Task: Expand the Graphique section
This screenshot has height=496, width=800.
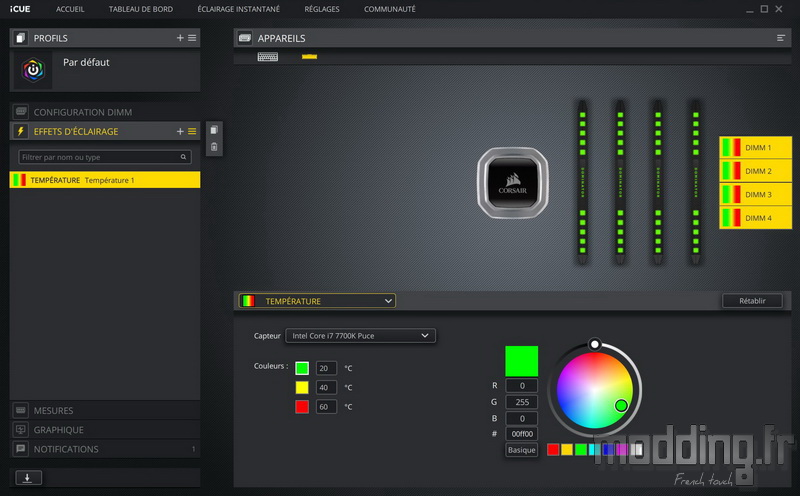Action: [105, 430]
